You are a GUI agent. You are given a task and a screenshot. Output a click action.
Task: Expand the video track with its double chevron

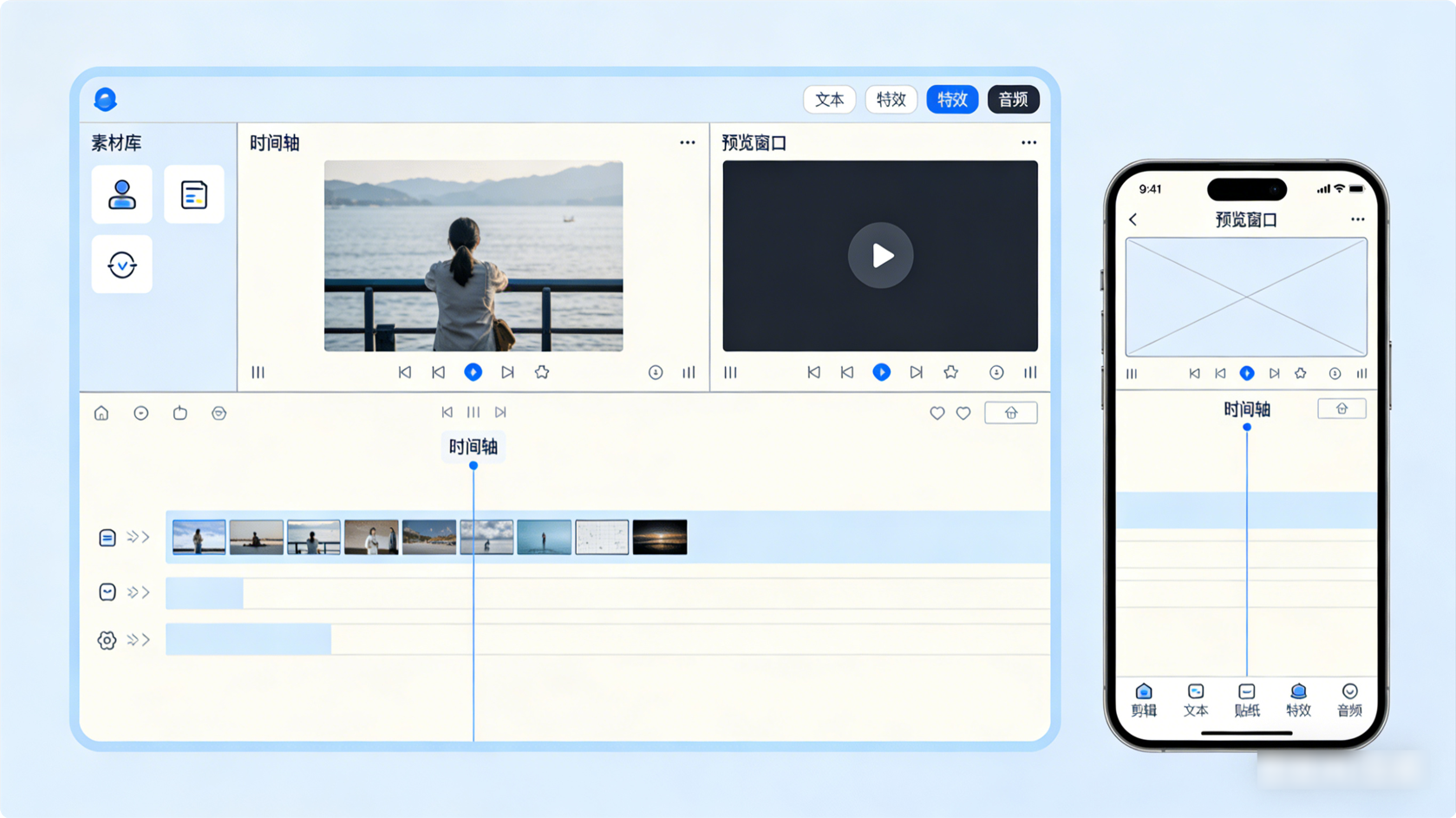[136, 537]
